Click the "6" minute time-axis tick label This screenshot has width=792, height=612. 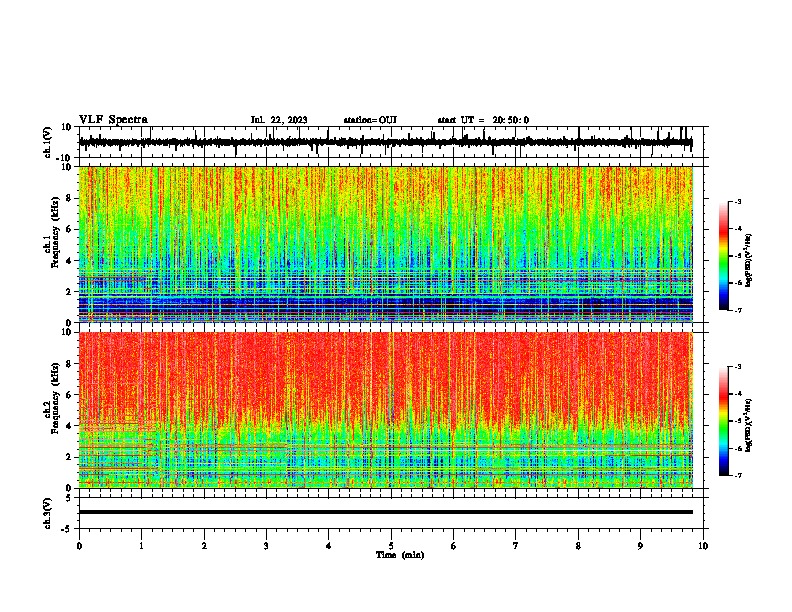tap(454, 546)
